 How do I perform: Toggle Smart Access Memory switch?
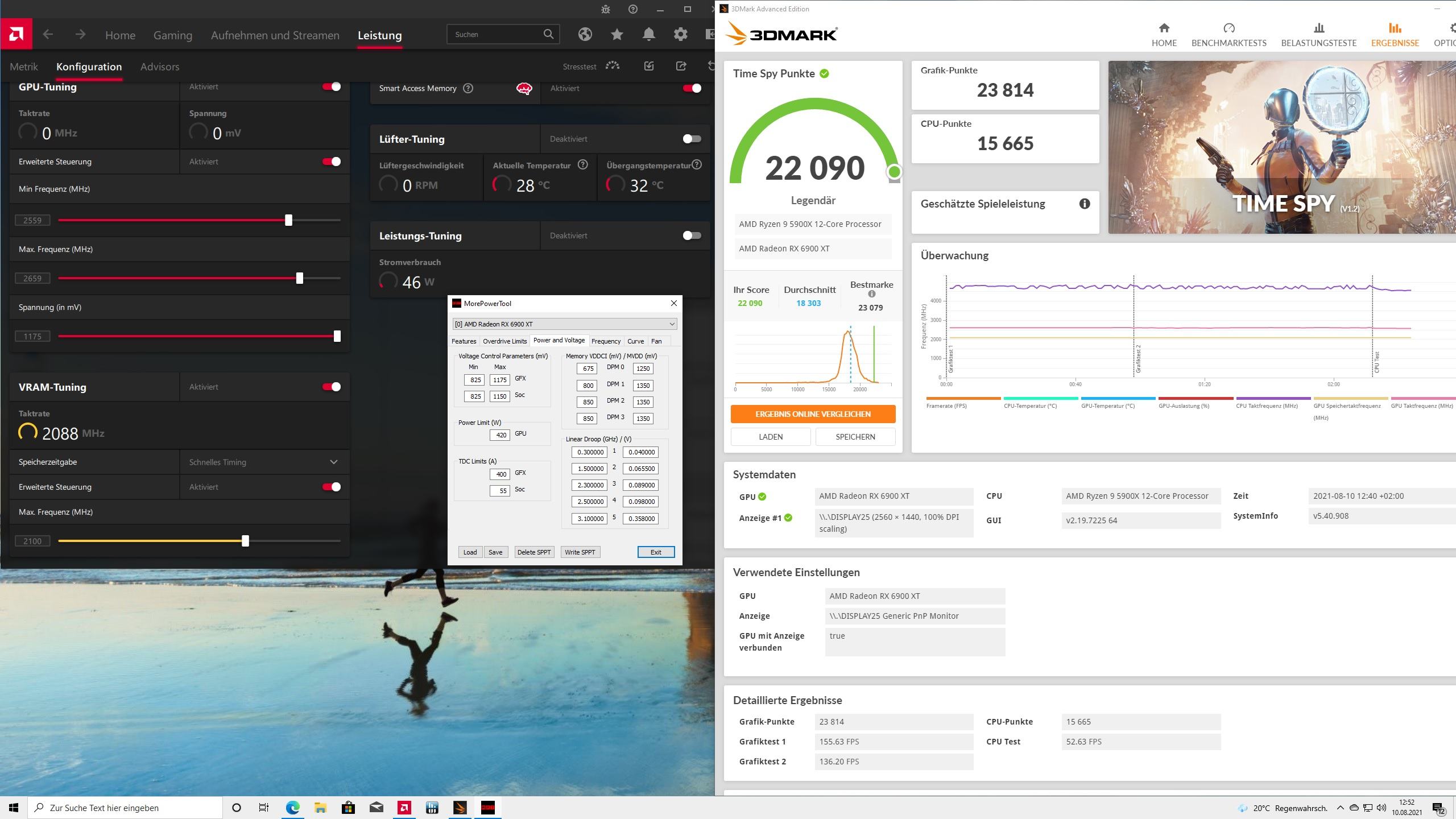coord(692,88)
